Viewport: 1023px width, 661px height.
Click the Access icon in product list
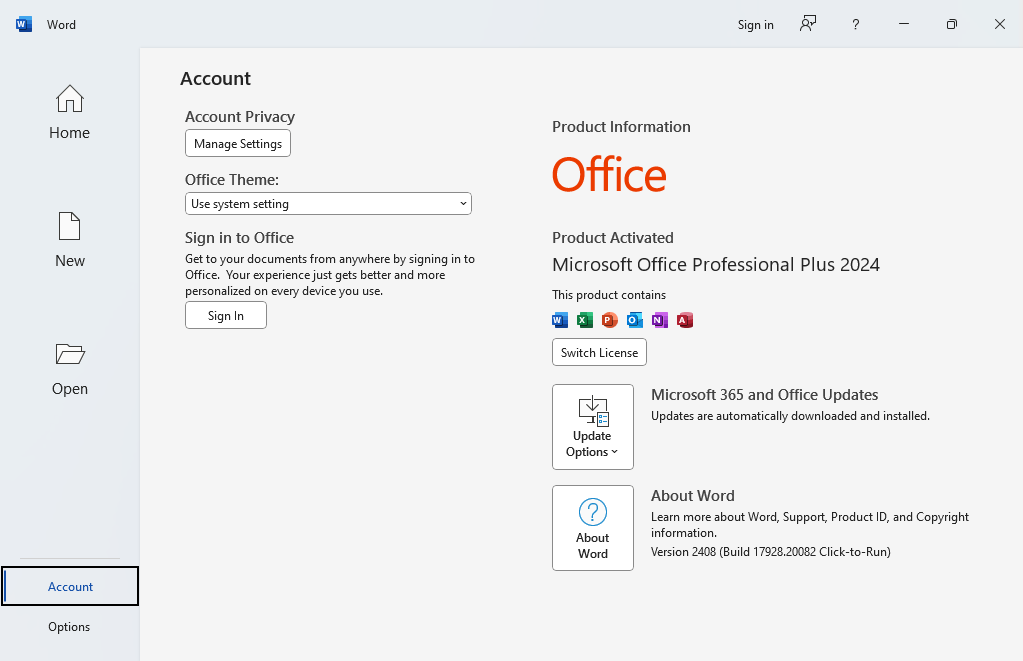point(685,320)
